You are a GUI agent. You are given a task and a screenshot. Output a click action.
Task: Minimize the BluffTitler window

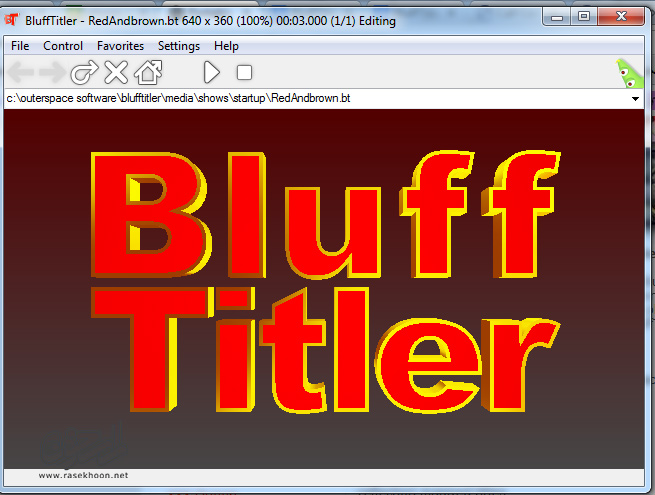click(x=557, y=17)
